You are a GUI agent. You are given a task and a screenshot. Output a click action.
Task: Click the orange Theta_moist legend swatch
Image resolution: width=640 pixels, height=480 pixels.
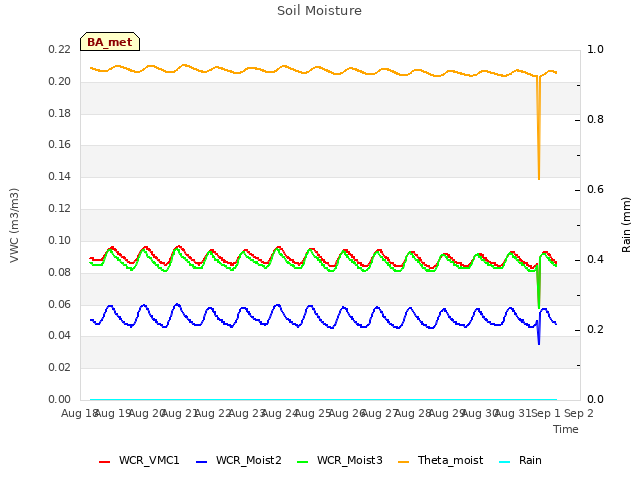(x=403, y=462)
